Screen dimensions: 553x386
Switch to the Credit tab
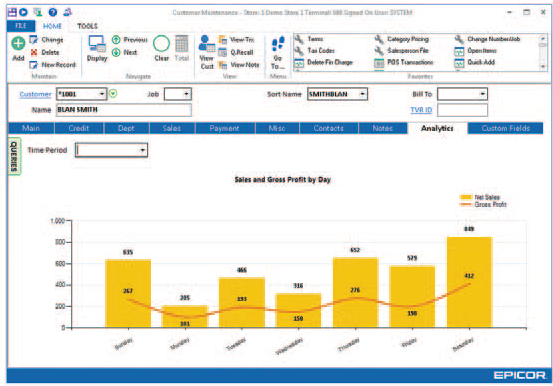click(x=79, y=128)
